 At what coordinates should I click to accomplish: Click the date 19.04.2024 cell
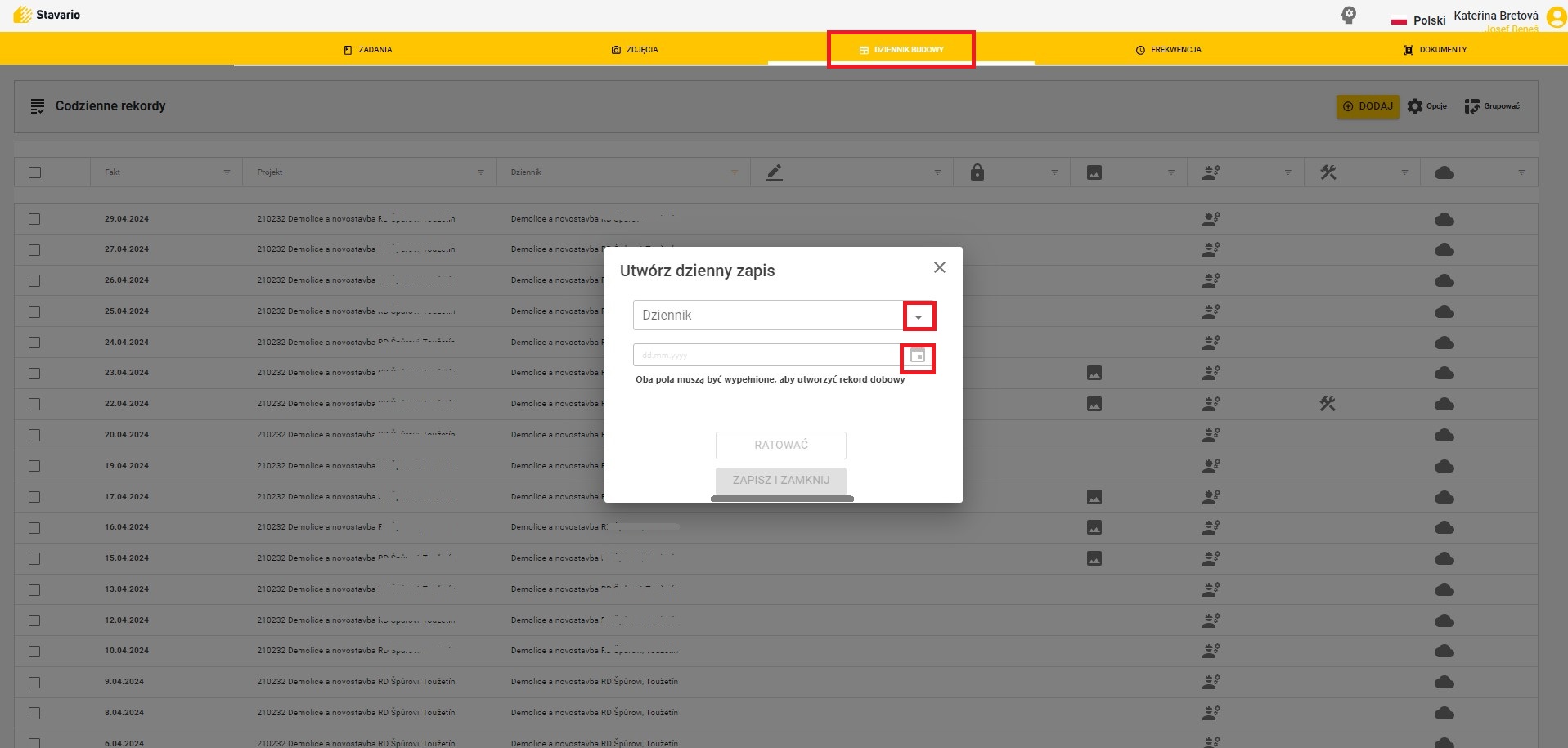(x=127, y=466)
